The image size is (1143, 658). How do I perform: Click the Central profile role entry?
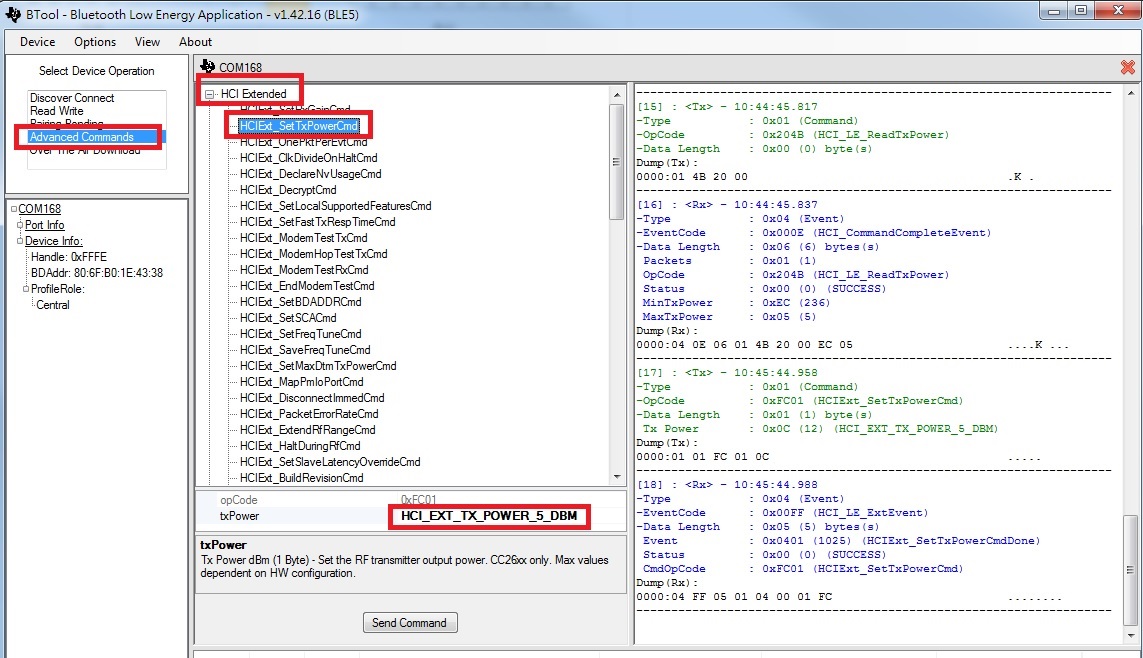coord(53,305)
